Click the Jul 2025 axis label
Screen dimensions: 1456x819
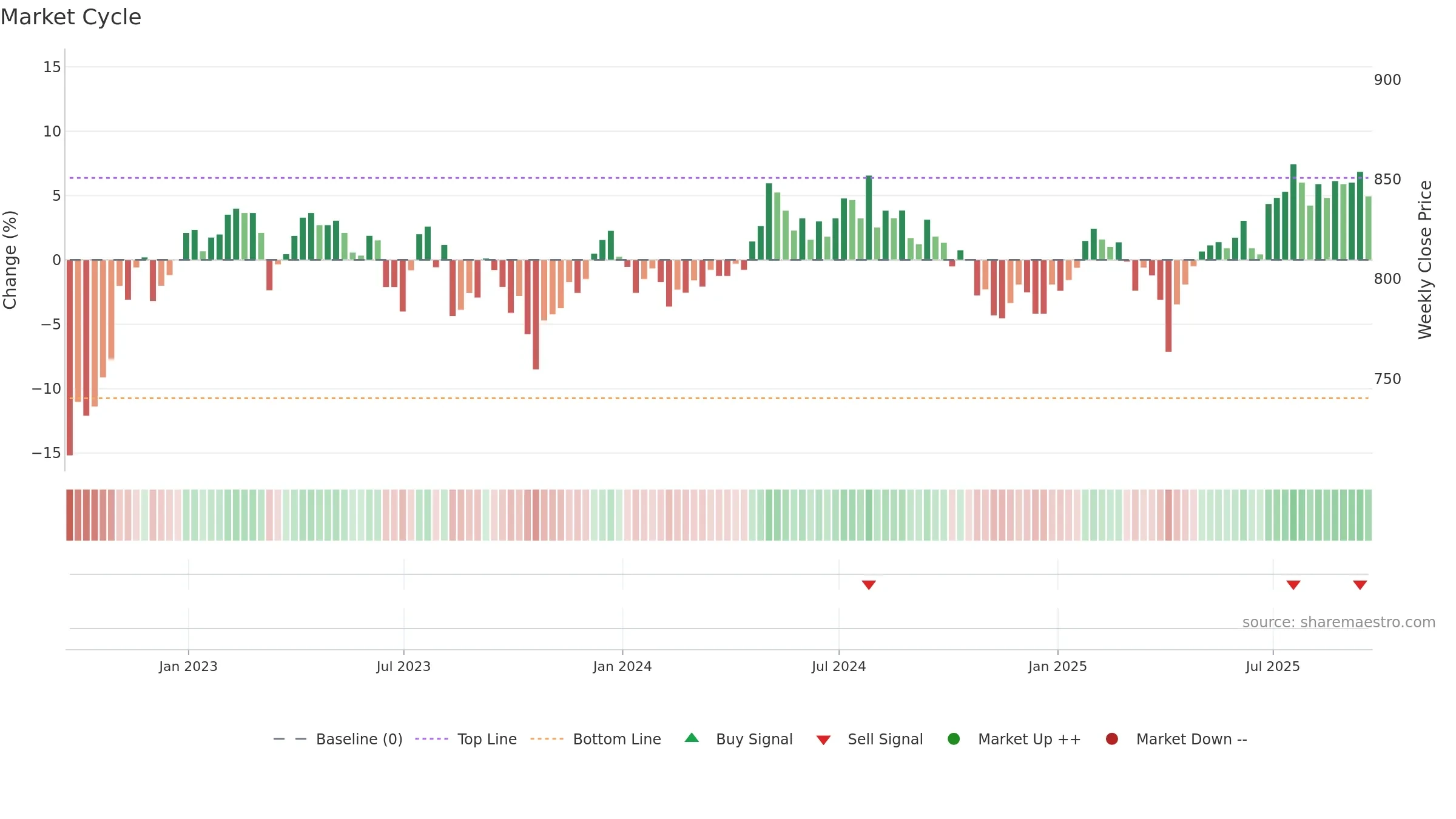click(x=1273, y=666)
